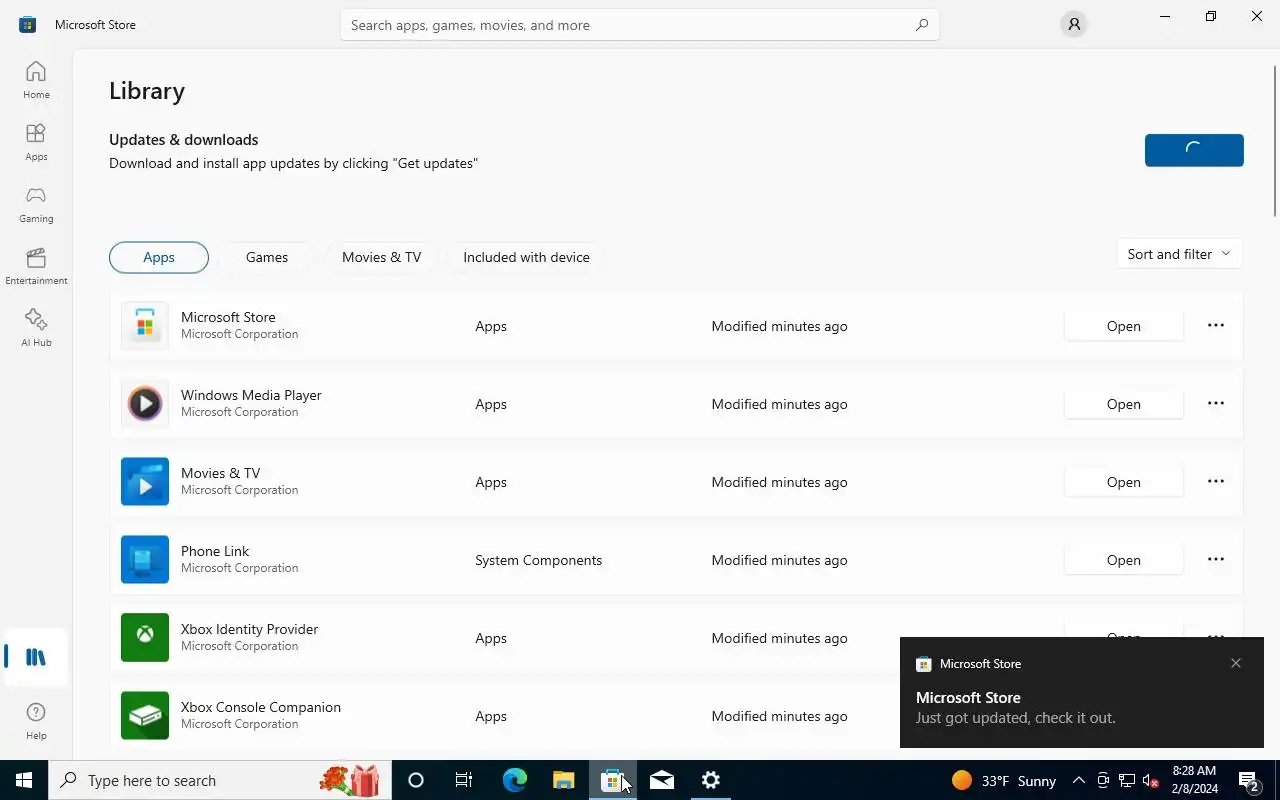1280x800 pixels.
Task: Open Help in the sidebar
Action: coord(36,720)
